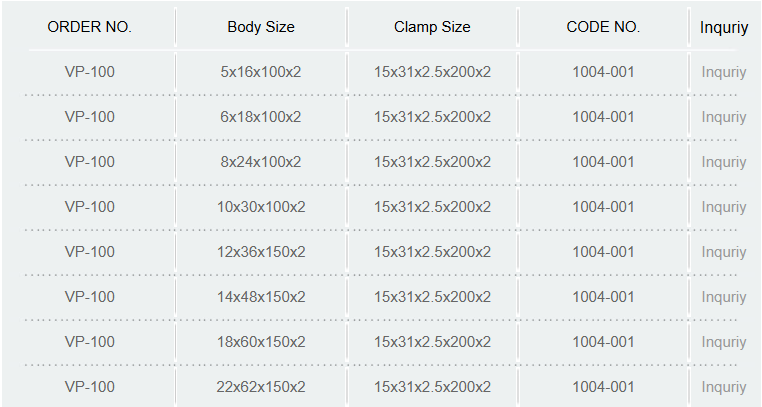The height and width of the screenshot is (407, 762).
Task: Click Inquriy link for 5x16x100x2 row
Action: (724, 72)
